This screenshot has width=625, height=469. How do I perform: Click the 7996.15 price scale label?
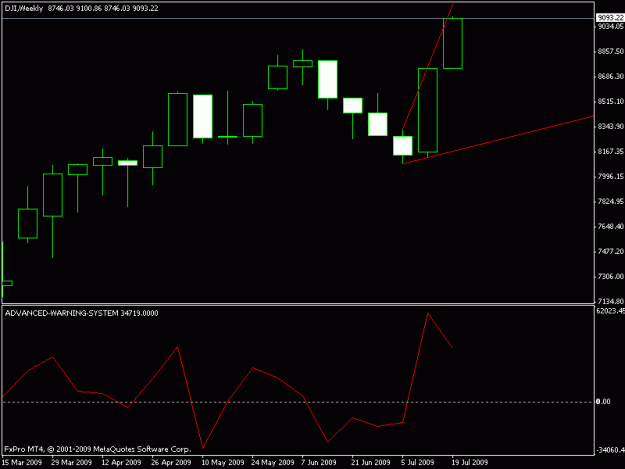point(610,176)
